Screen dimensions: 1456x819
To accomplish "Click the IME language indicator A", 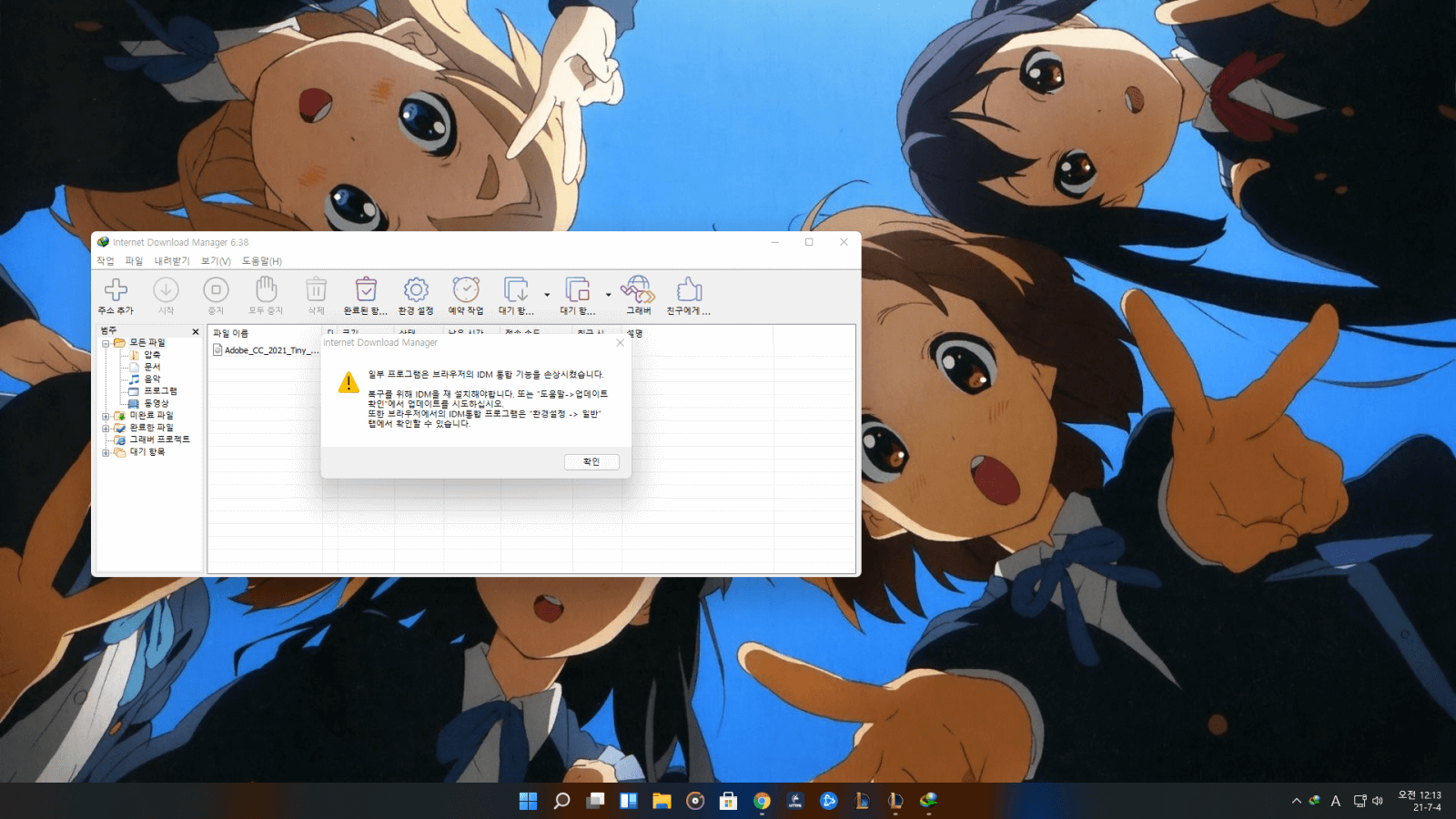I will click(1335, 801).
